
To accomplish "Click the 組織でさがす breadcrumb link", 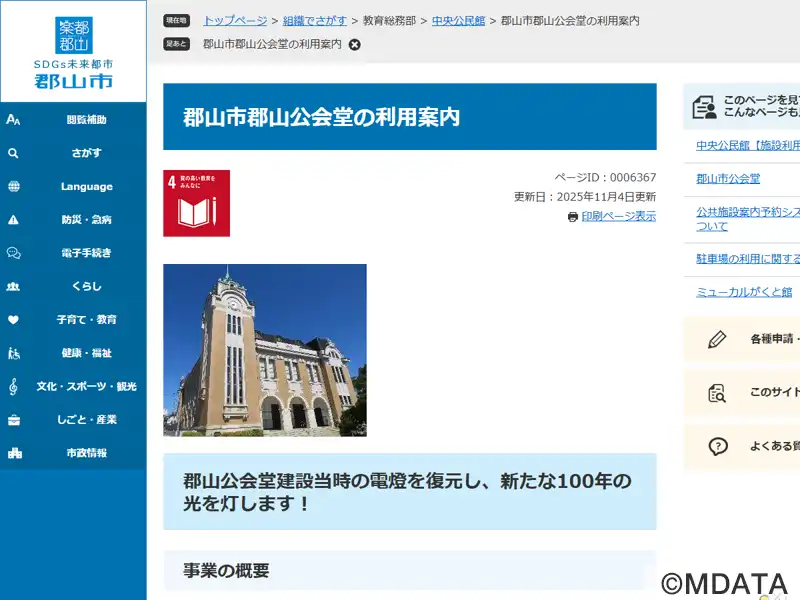I will [x=315, y=20].
